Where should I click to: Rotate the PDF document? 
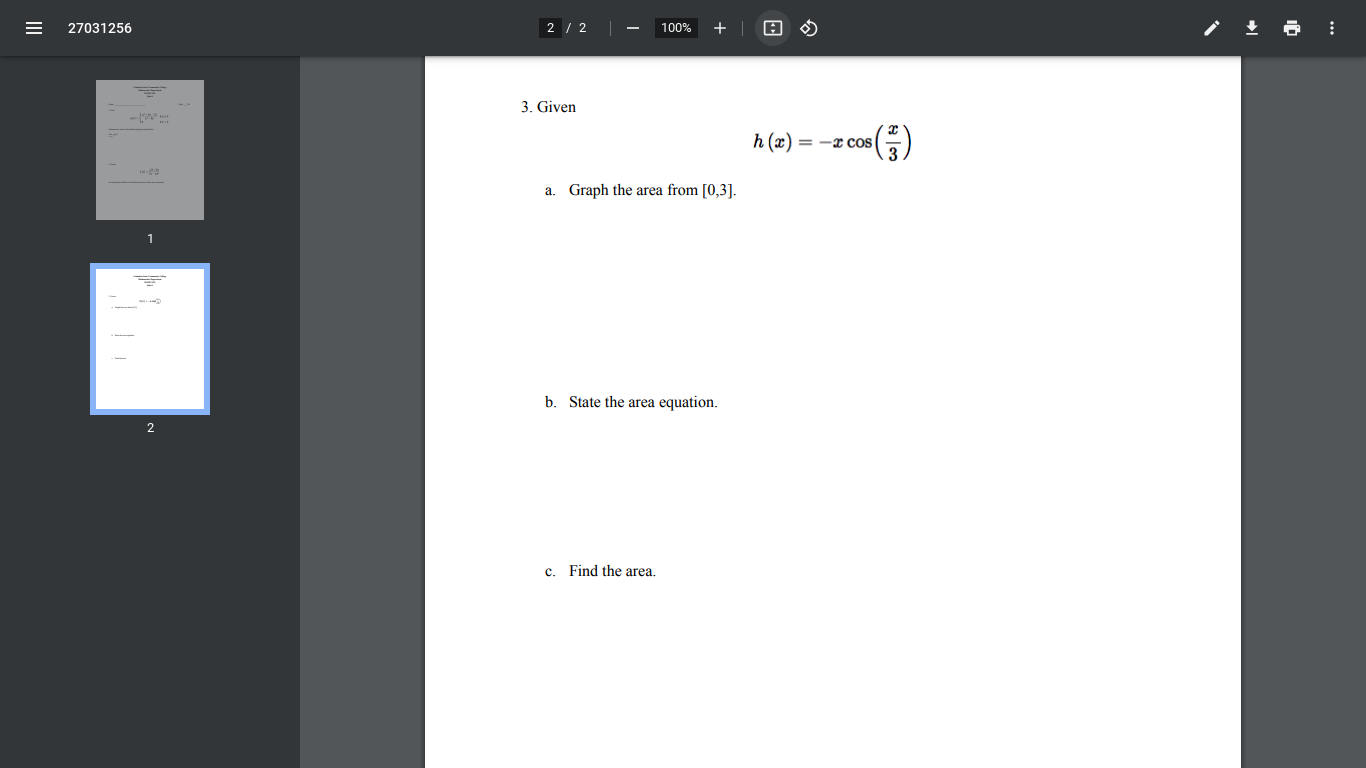(808, 28)
